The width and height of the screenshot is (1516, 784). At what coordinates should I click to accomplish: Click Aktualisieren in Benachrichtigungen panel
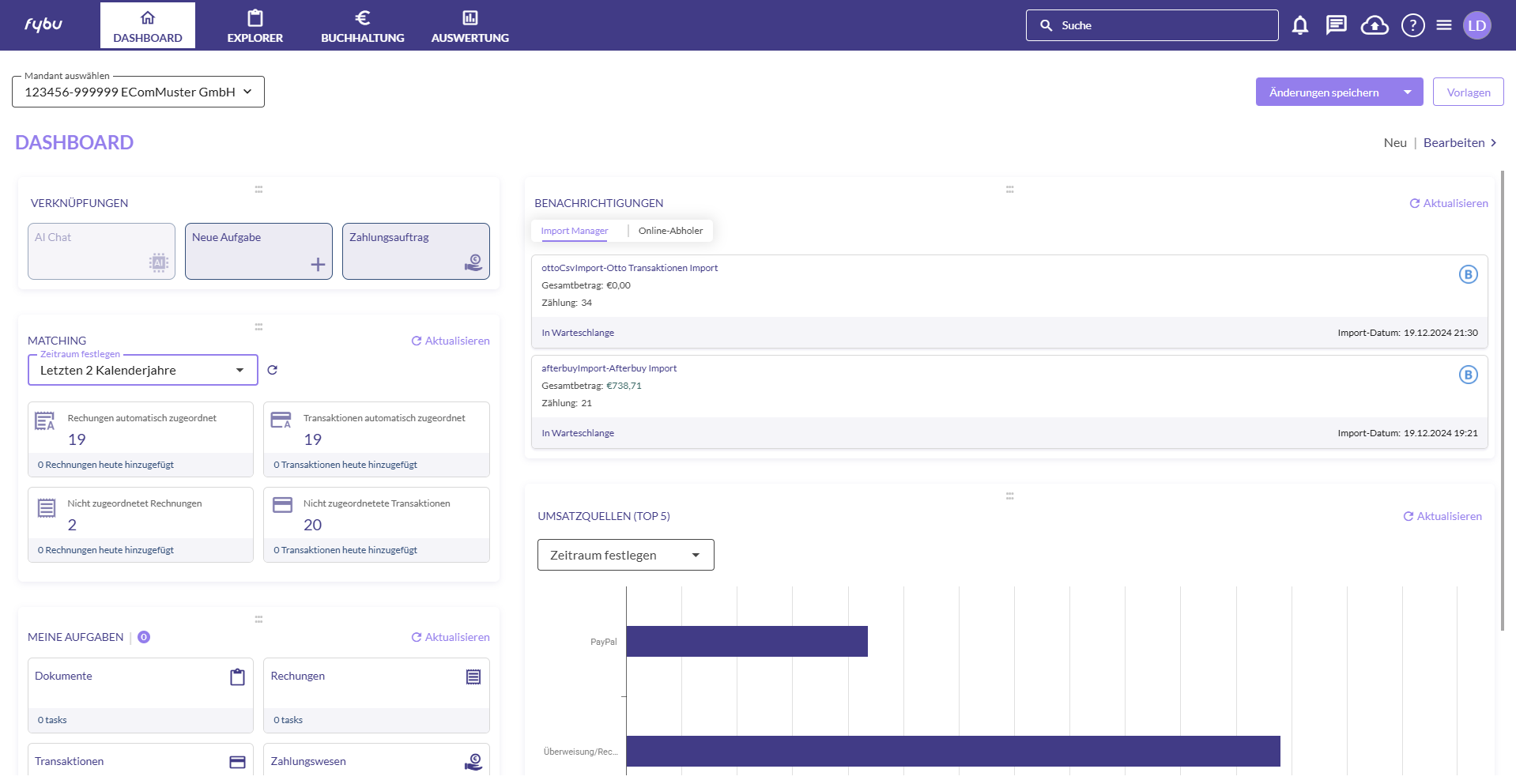[1449, 203]
